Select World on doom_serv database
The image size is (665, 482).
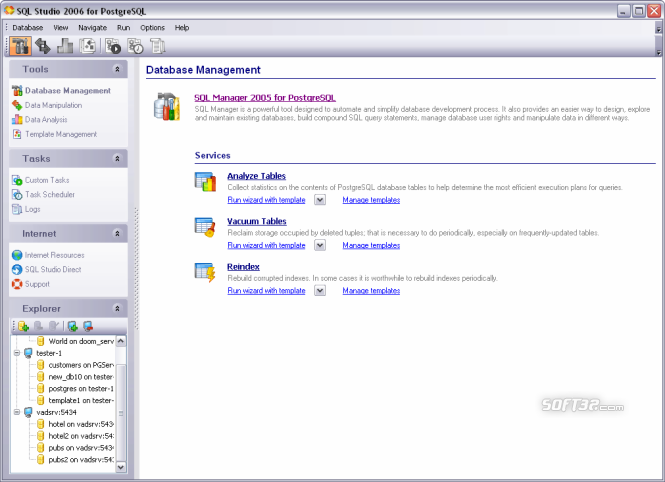[75, 341]
